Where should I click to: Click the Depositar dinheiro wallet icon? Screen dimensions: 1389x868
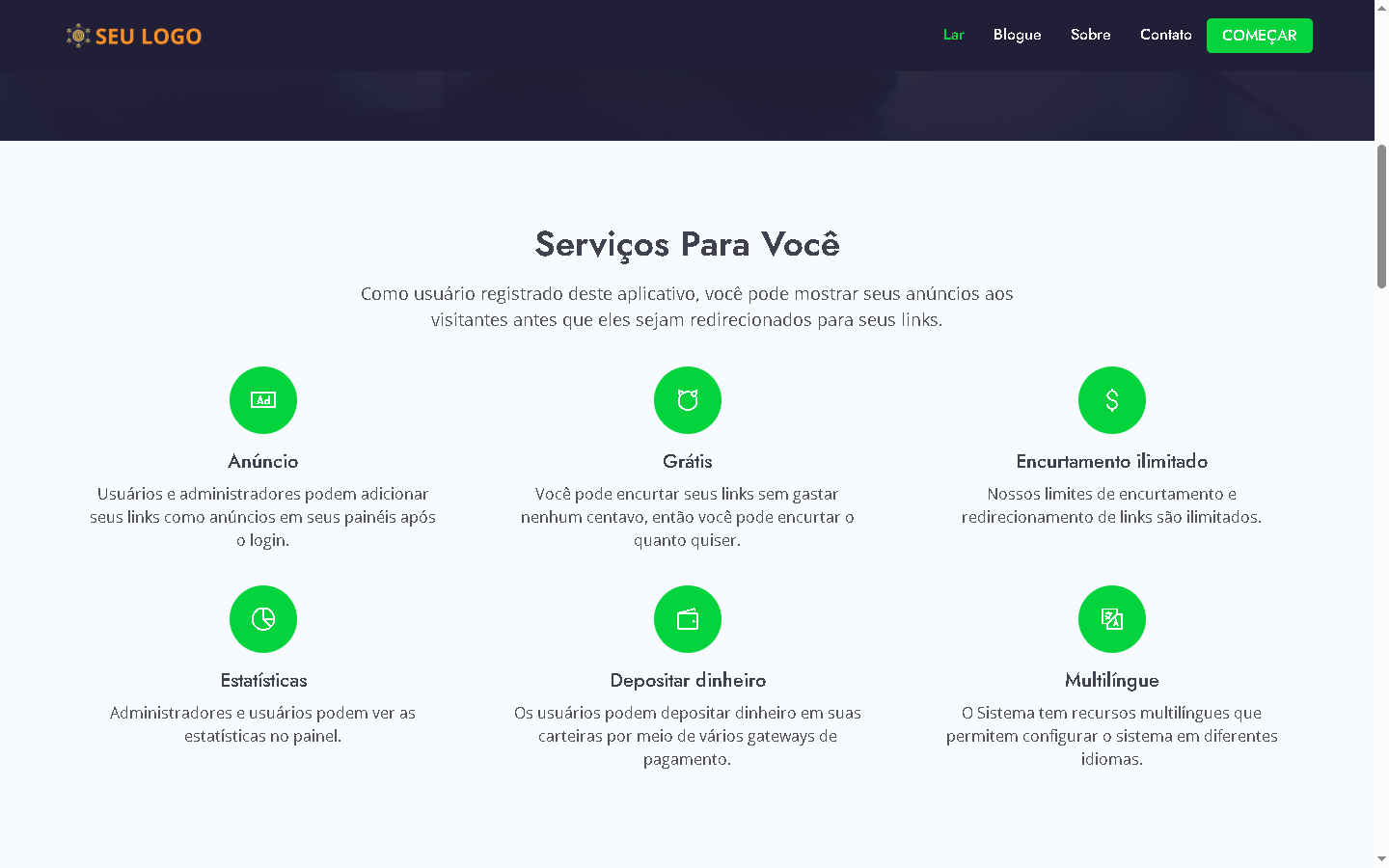pyautogui.click(x=688, y=619)
